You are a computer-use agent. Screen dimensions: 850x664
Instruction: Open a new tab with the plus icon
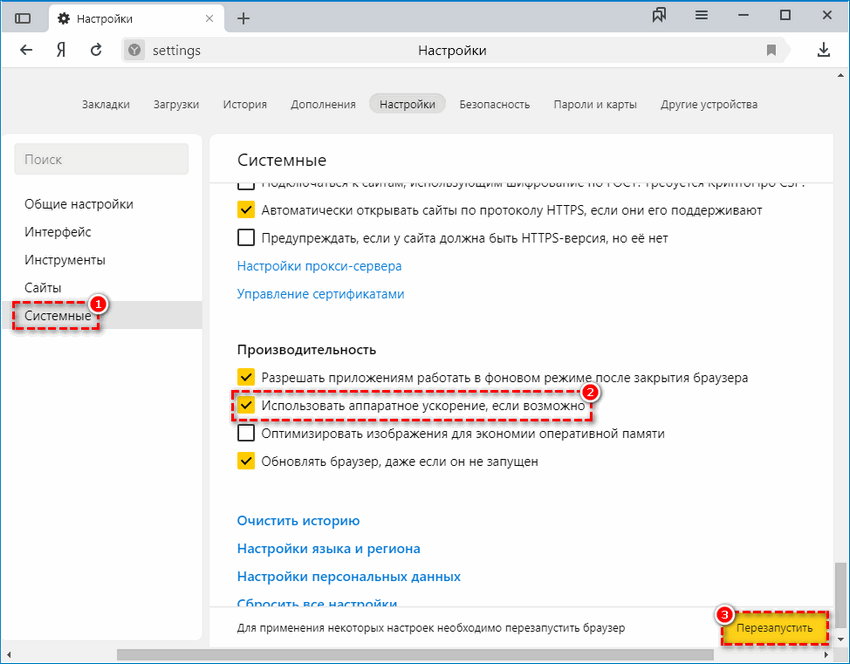point(246,16)
